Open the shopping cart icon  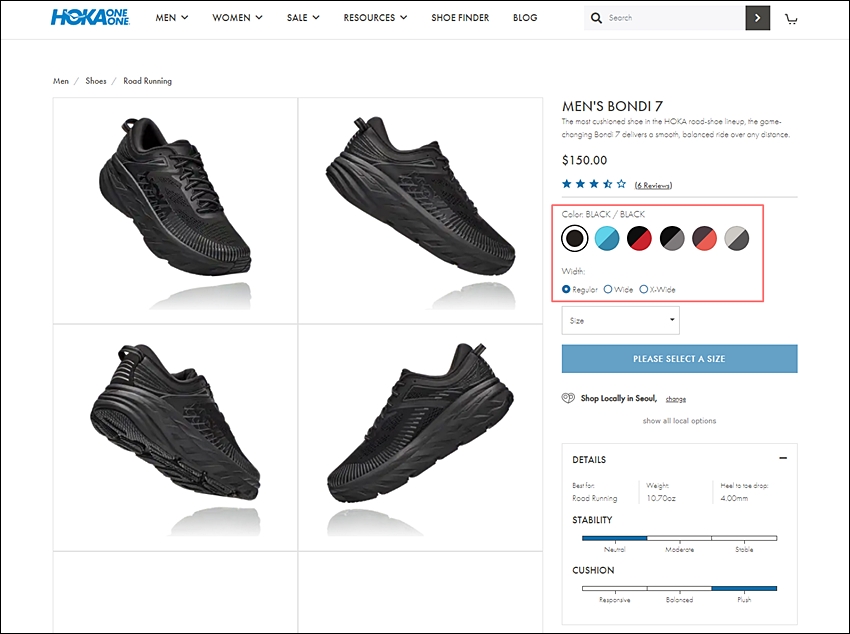(x=791, y=20)
